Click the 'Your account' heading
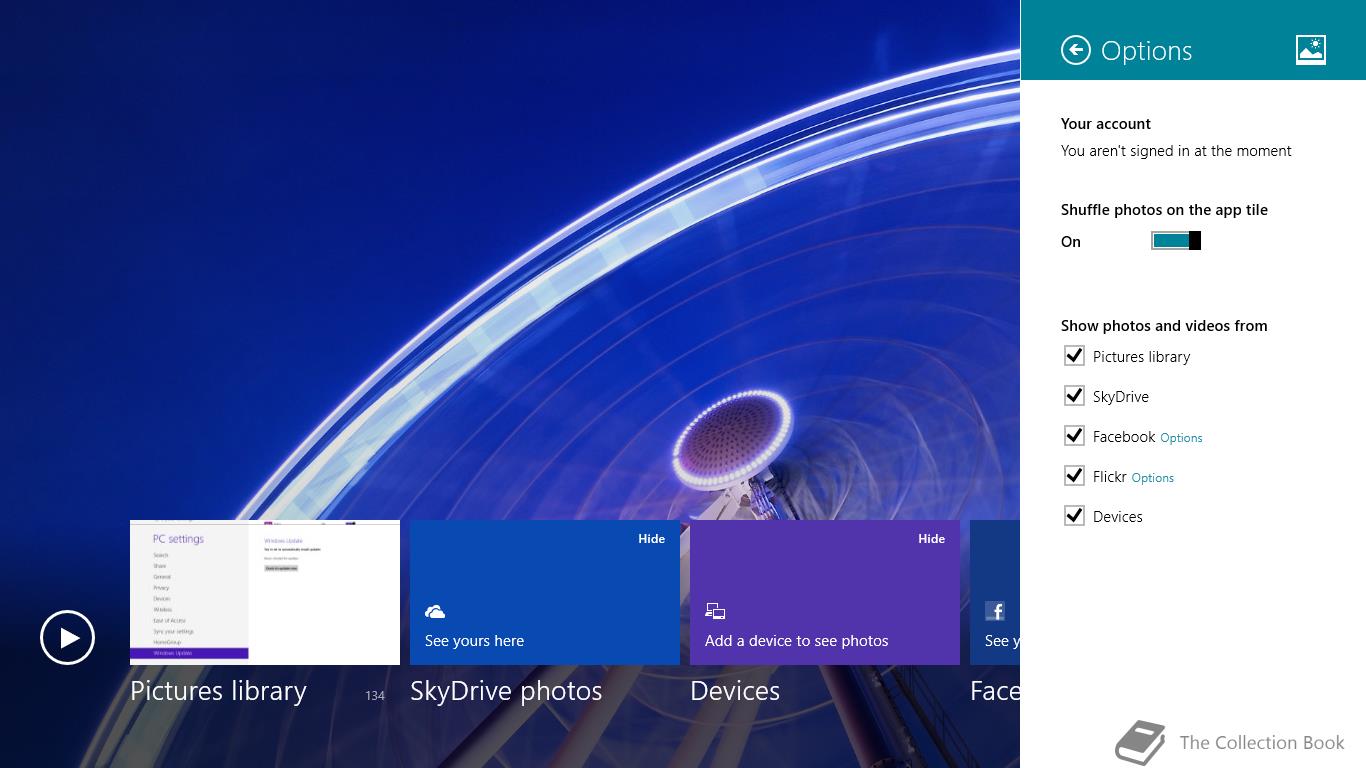Image resolution: width=1366 pixels, height=768 pixels. tap(1106, 124)
